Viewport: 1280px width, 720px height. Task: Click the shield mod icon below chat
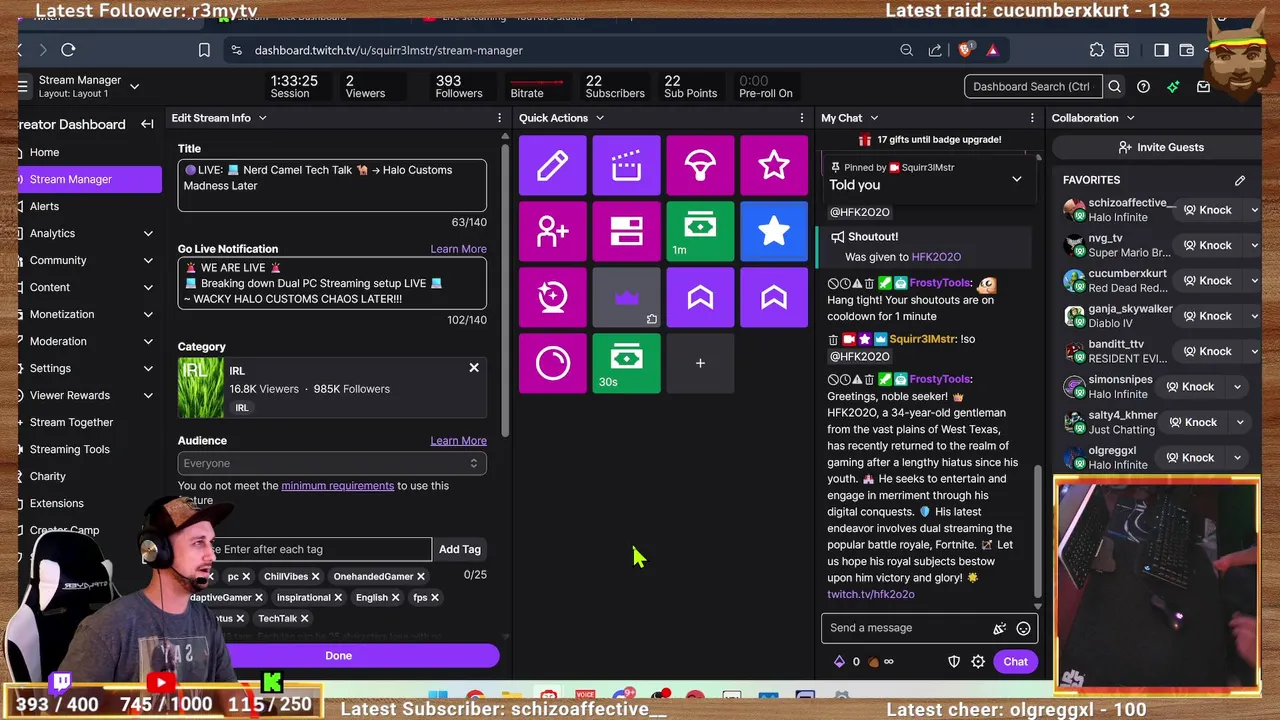(x=954, y=661)
